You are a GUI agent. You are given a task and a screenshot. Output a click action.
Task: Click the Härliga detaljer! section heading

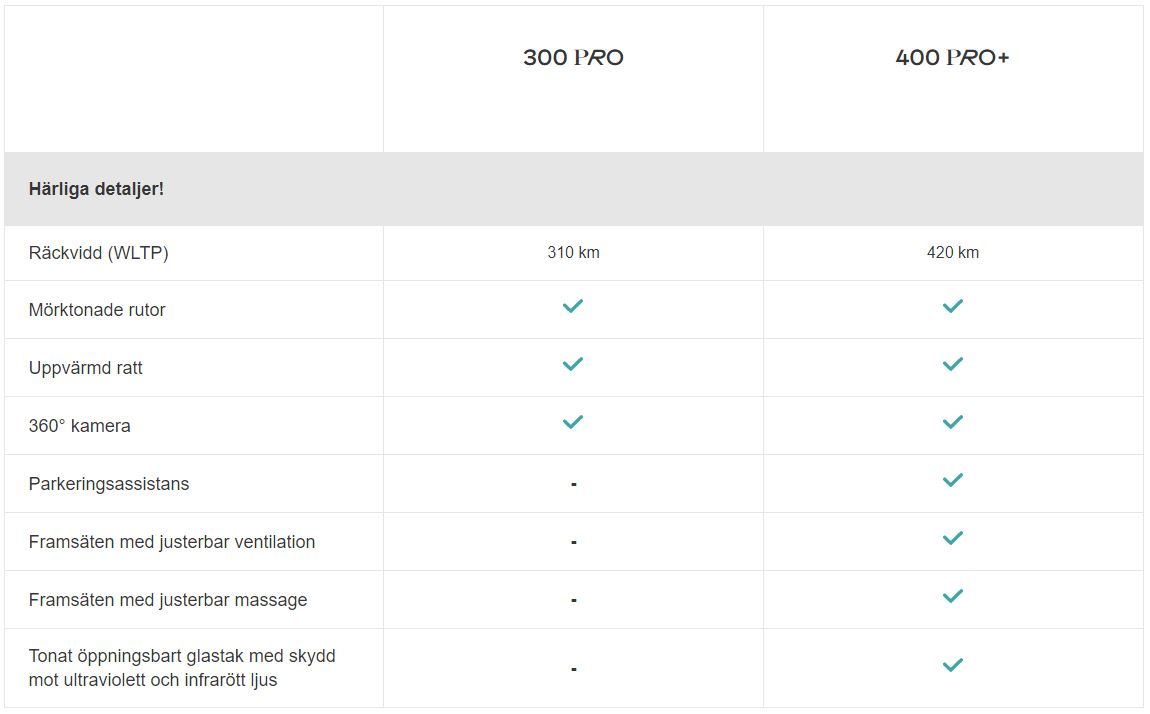click(96, 189)
